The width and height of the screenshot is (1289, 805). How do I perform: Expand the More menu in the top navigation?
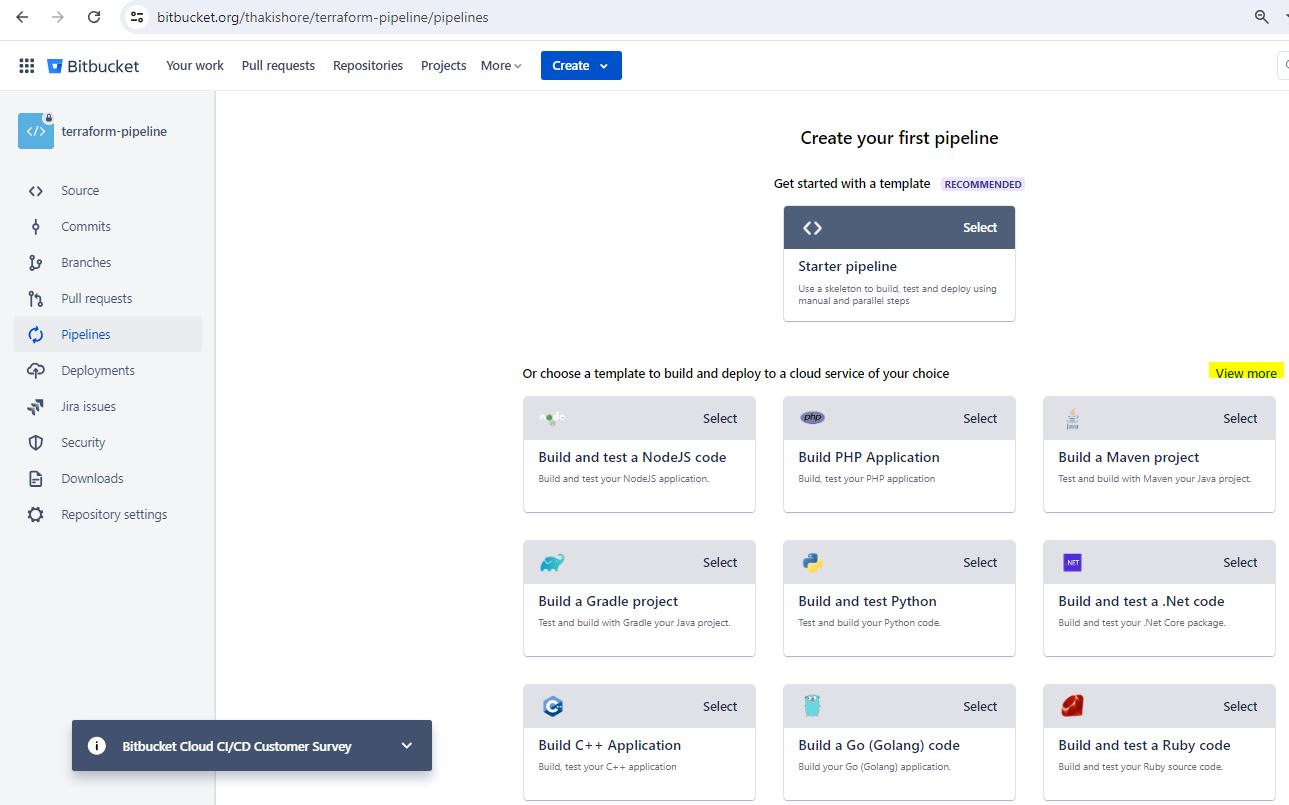click(501, 66)
